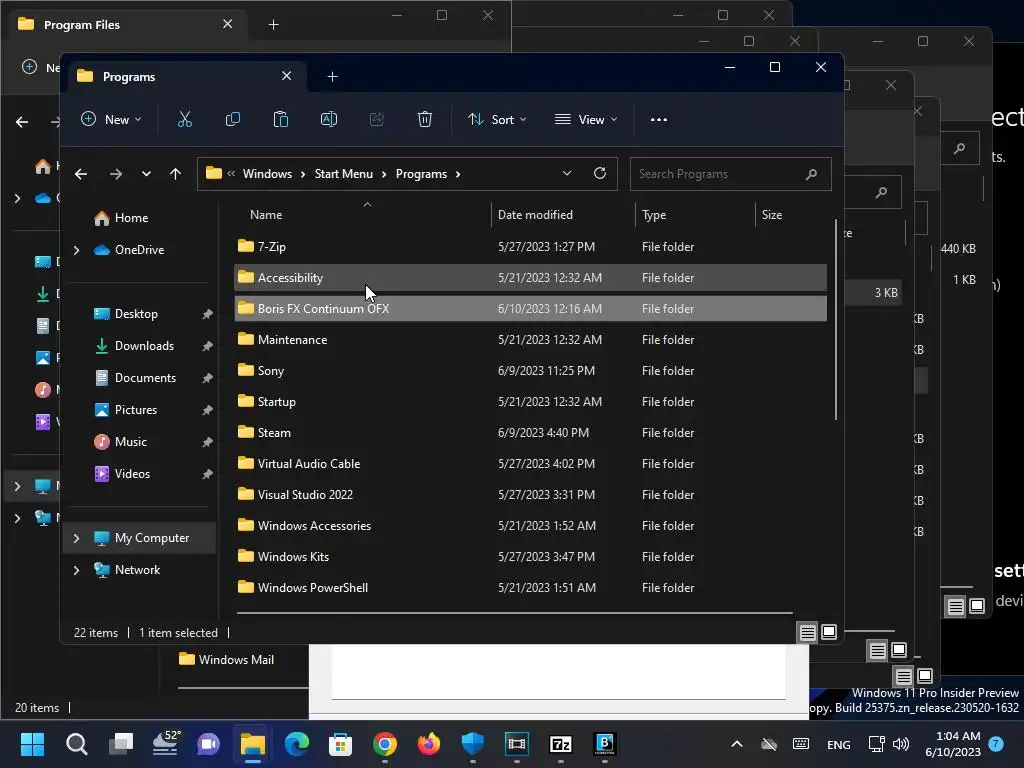This screenshot has height=768, width=1024.
Task: Click the Delete trash can icon
Action: tap(424, 120)
